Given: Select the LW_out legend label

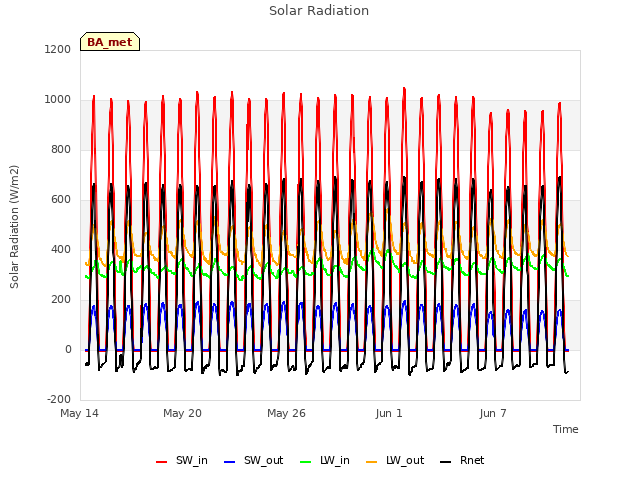Looking at the screenshot, I should [405, 460].
